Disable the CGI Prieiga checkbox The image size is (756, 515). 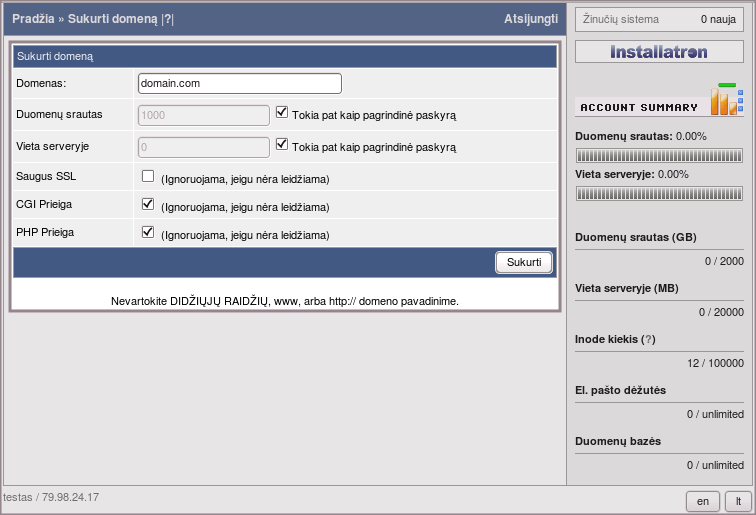pos(148,205)
